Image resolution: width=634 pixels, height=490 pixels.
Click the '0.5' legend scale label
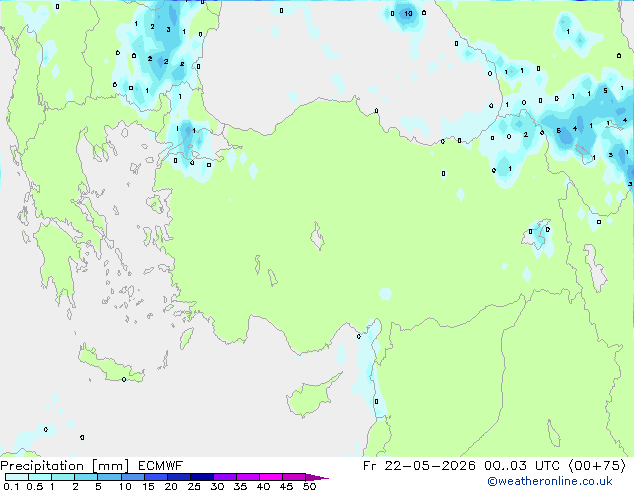pyautogui.click(x=34, y=486)
